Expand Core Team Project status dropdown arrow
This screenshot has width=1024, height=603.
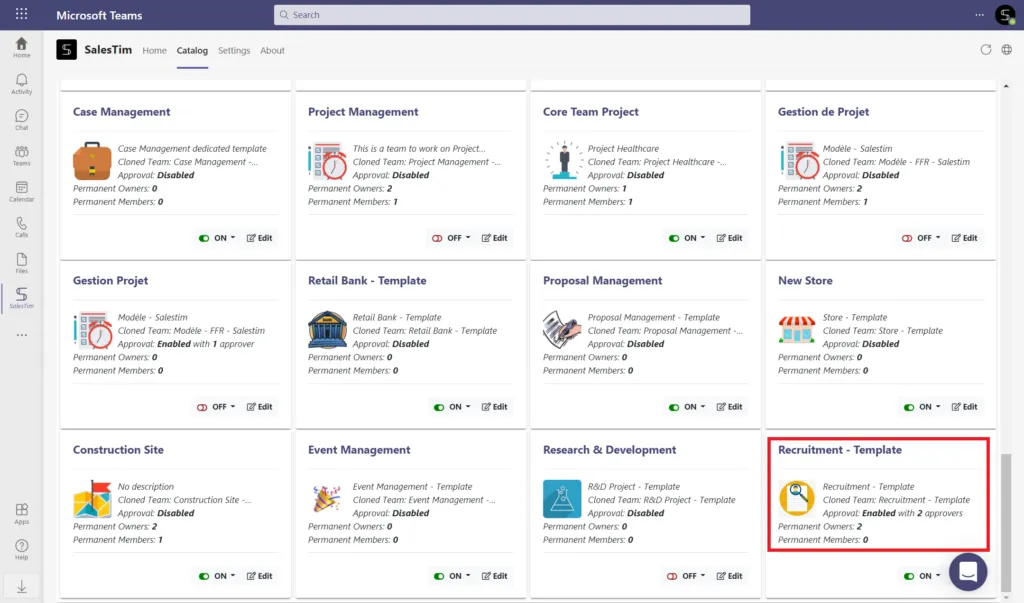tap(703, 238)
